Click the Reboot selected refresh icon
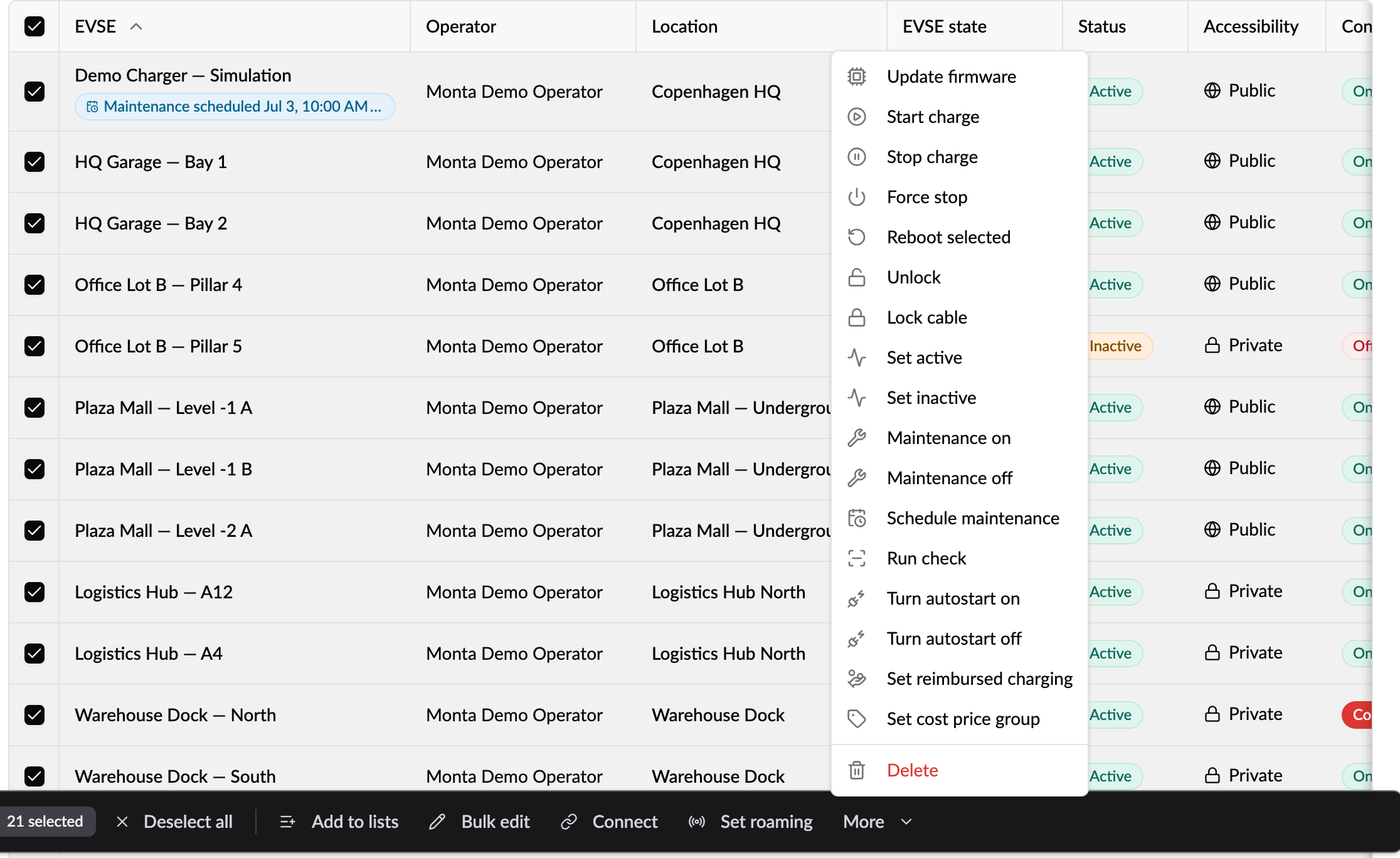 click(x=857, y=237)
